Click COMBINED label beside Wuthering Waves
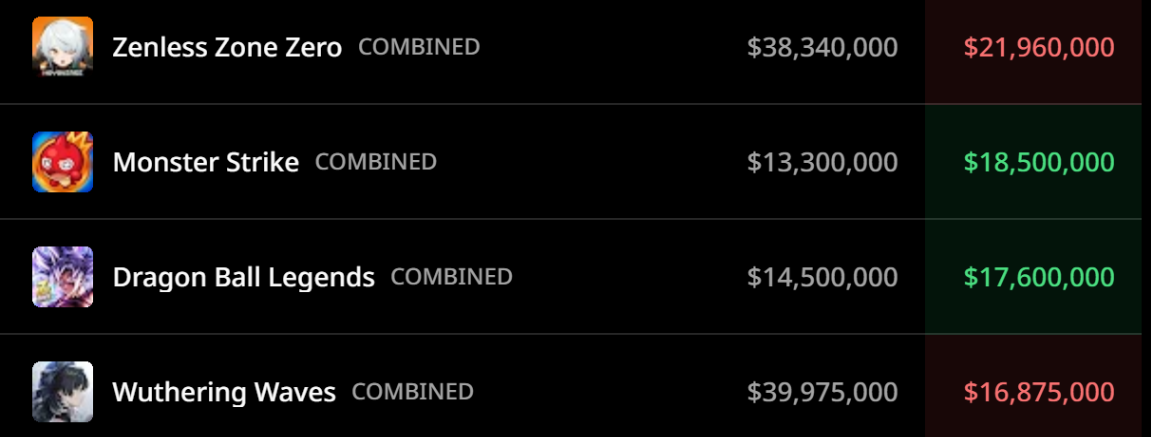The image size is (1151, 437). coord(413,392)
